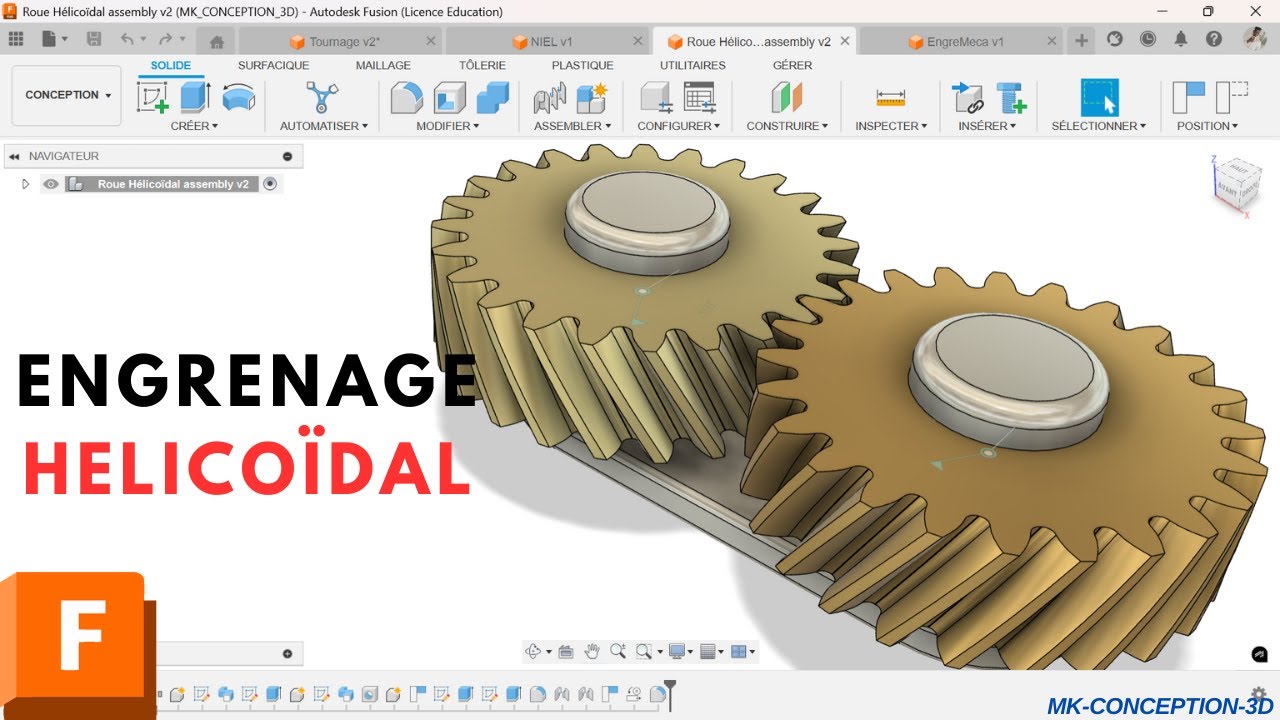The image size is (1280, 720).
Task: Open the configuration table icon
Action: [x=700, y=97]
